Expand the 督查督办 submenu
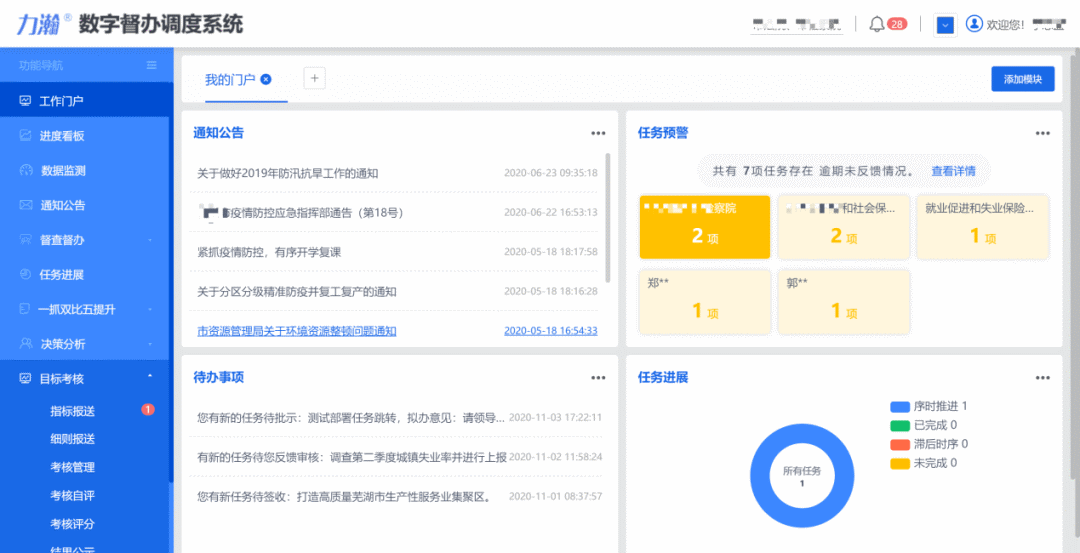1080x553 pixels. [x=150, y=240]
